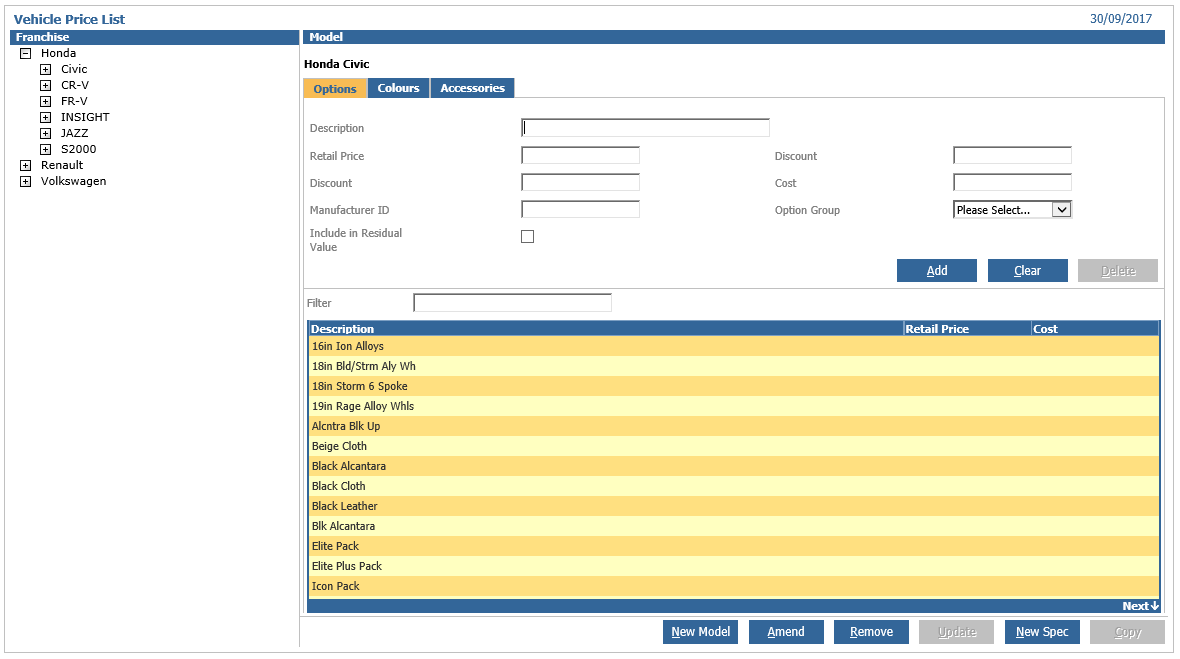
Task: Focus the Cost input field
Action: 1012,183
